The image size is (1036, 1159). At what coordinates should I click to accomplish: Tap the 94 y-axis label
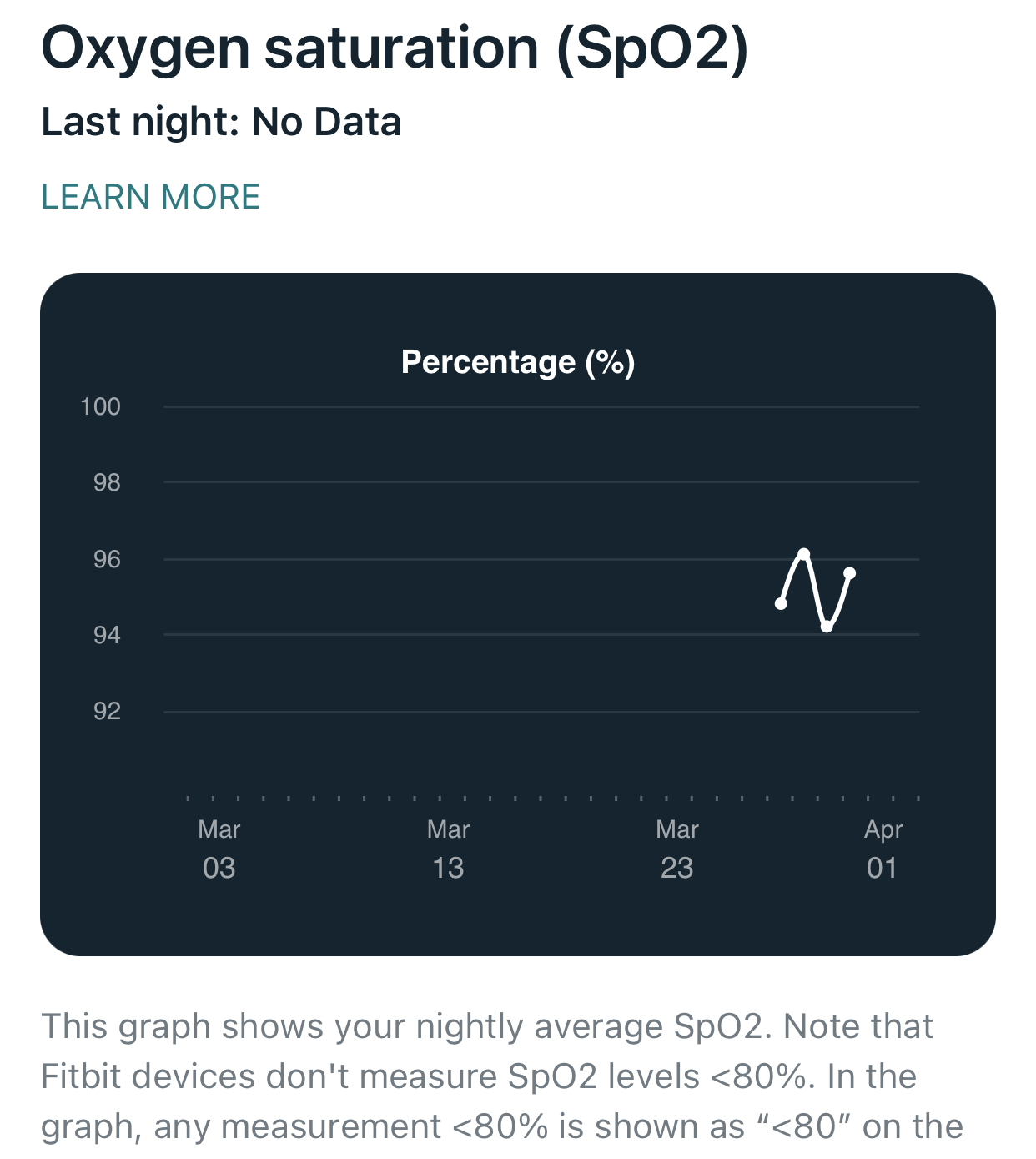click(x=107, y=635)
